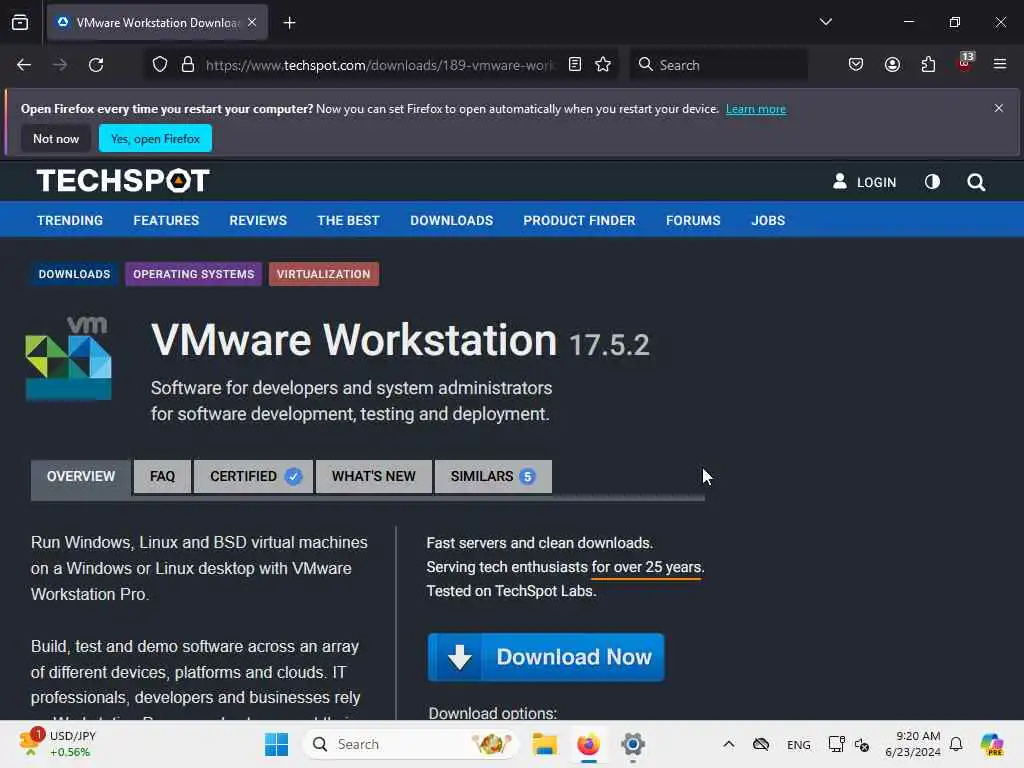
Task: Expand the list all tabs chevron
Action: [x=825, y=22]
